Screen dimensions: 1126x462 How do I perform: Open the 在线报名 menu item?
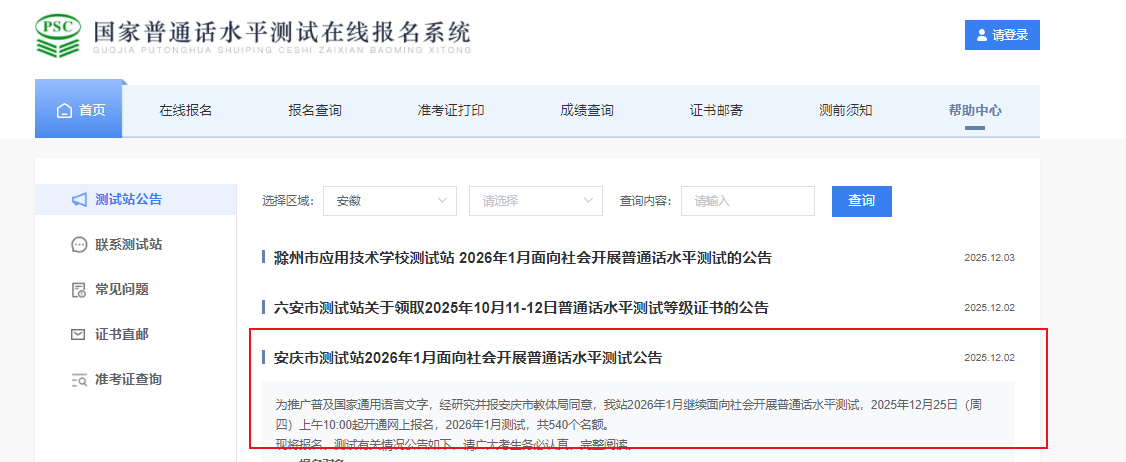[x=185, y=111]
